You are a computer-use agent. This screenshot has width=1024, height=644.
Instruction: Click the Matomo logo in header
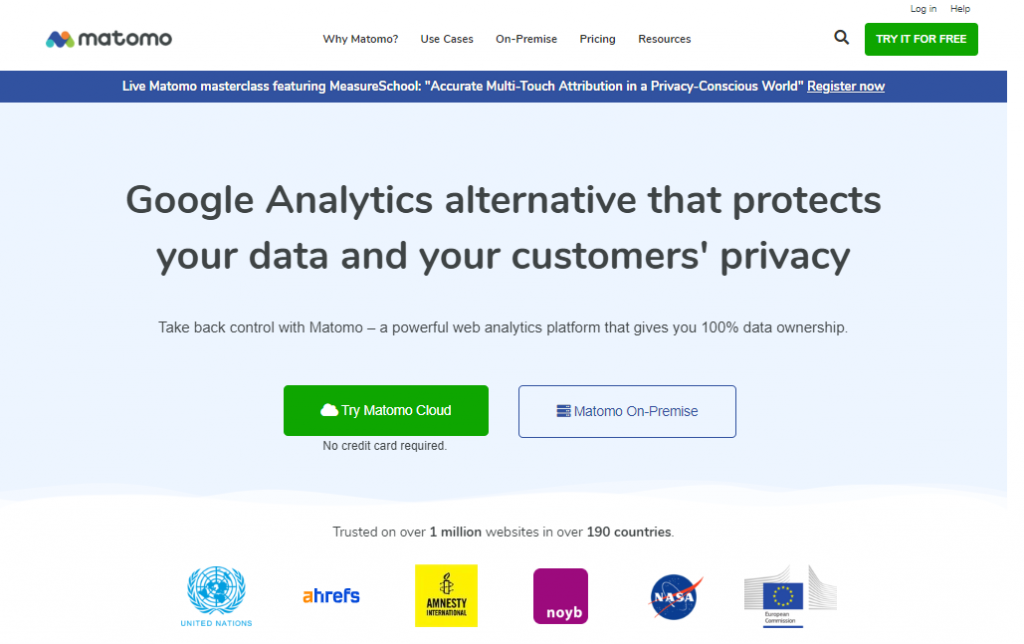[108, 39]
